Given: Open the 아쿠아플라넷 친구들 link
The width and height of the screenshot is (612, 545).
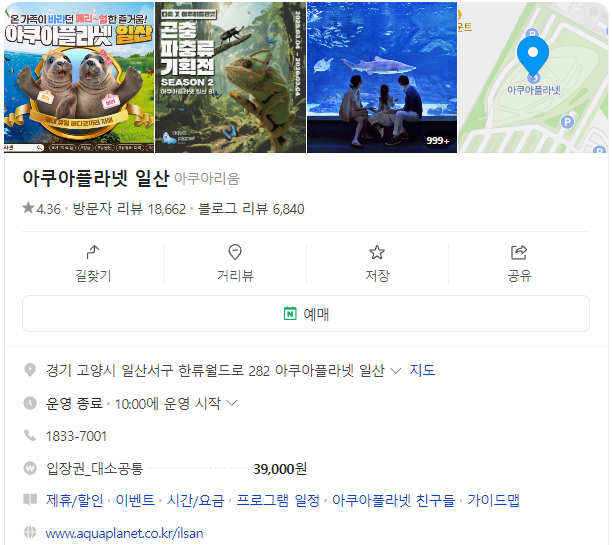Looking at the screenshot, I should click(393, 500).
